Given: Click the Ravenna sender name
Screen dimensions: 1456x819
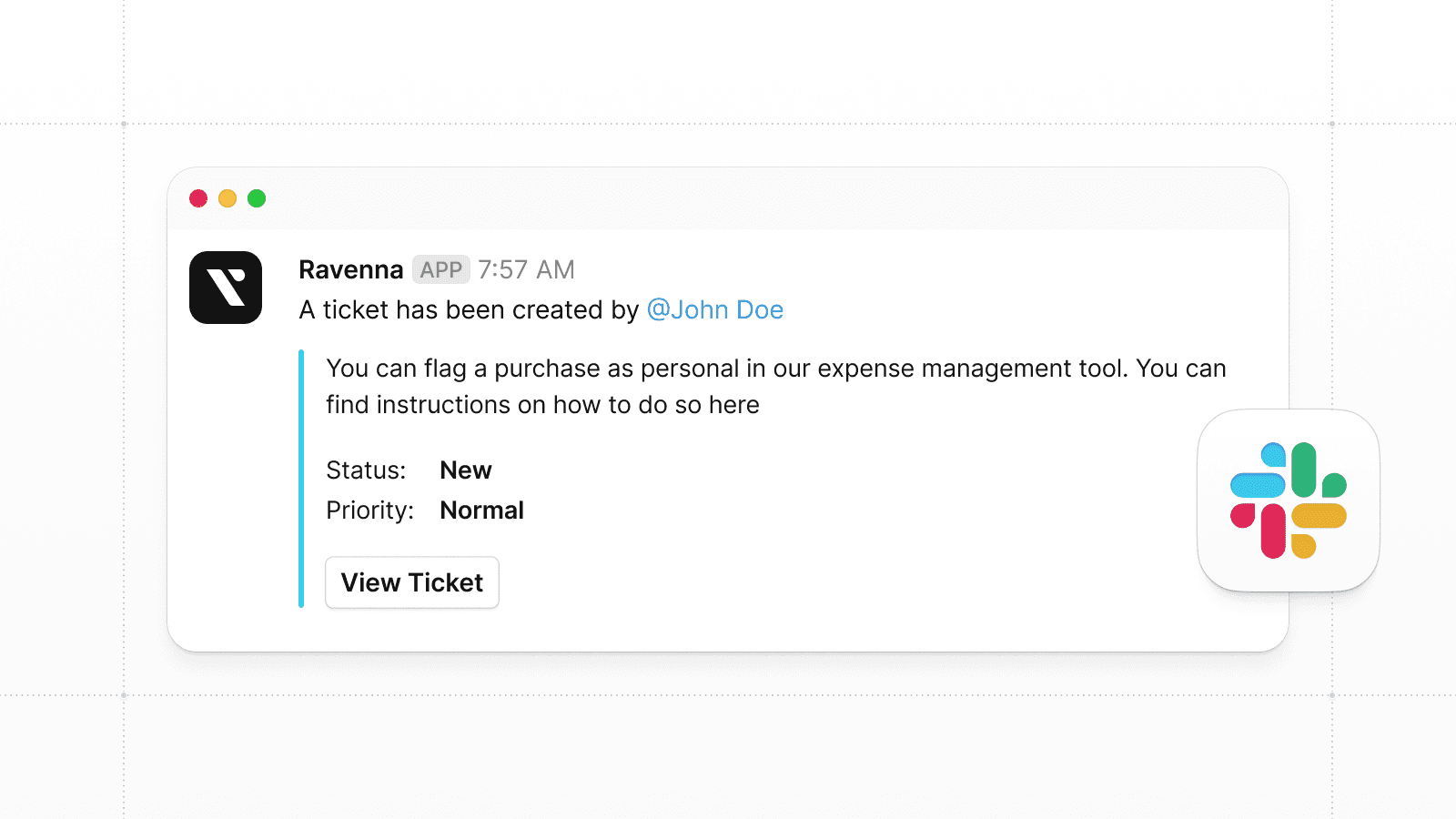Looking at the screenshot, I should [x=351, y=269].
